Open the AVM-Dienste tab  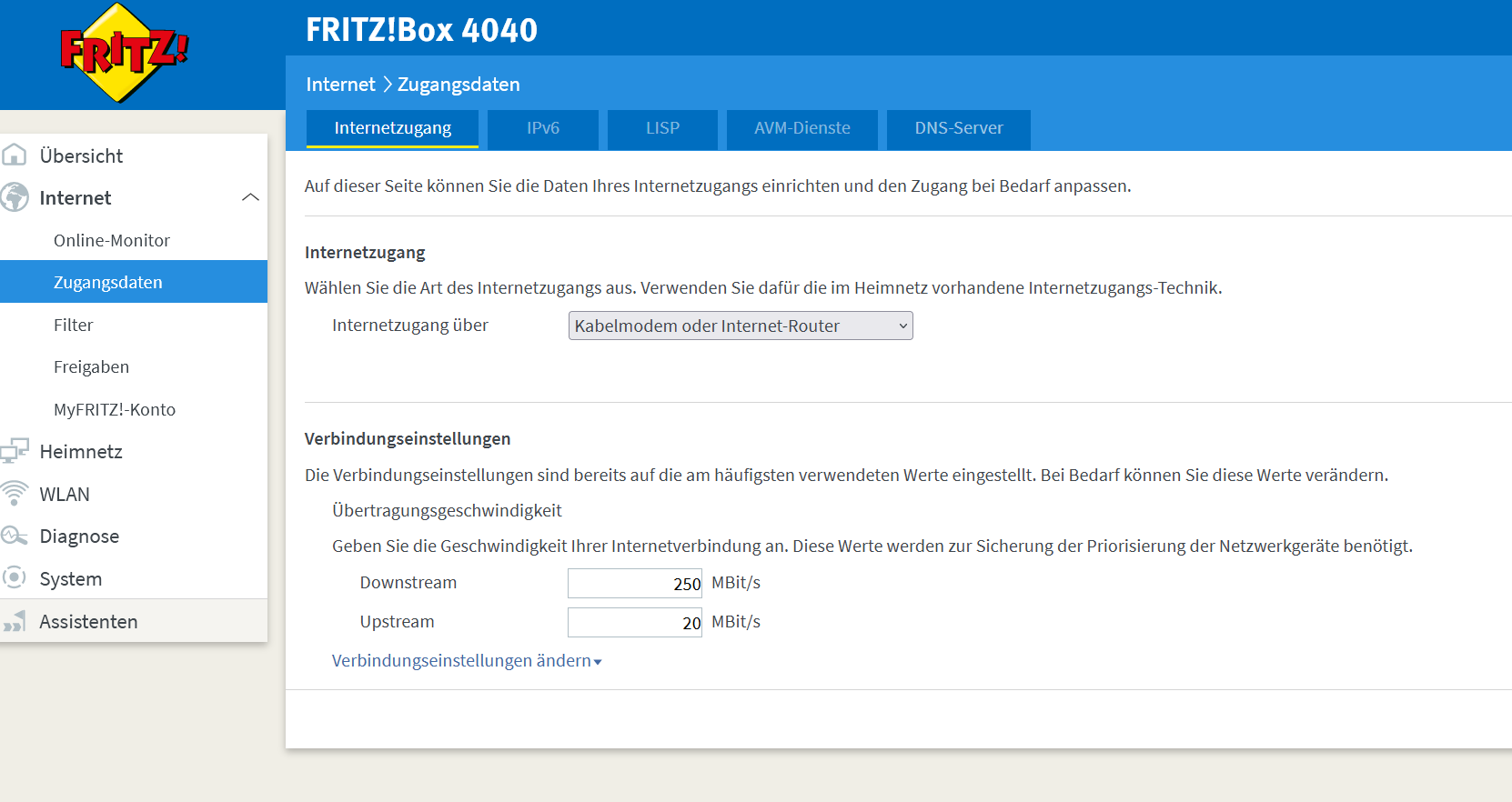[x=802, y=129]
